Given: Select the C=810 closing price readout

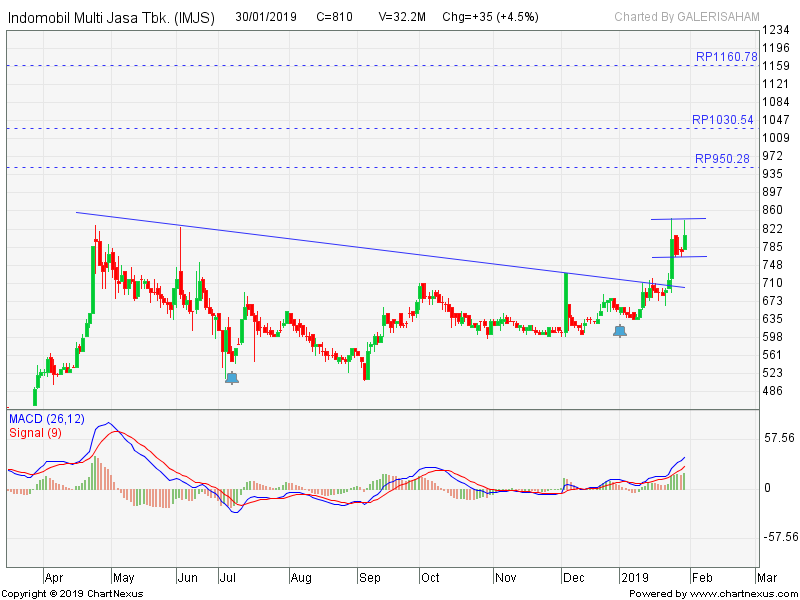Looking at the screenshot, I should 334,17.
